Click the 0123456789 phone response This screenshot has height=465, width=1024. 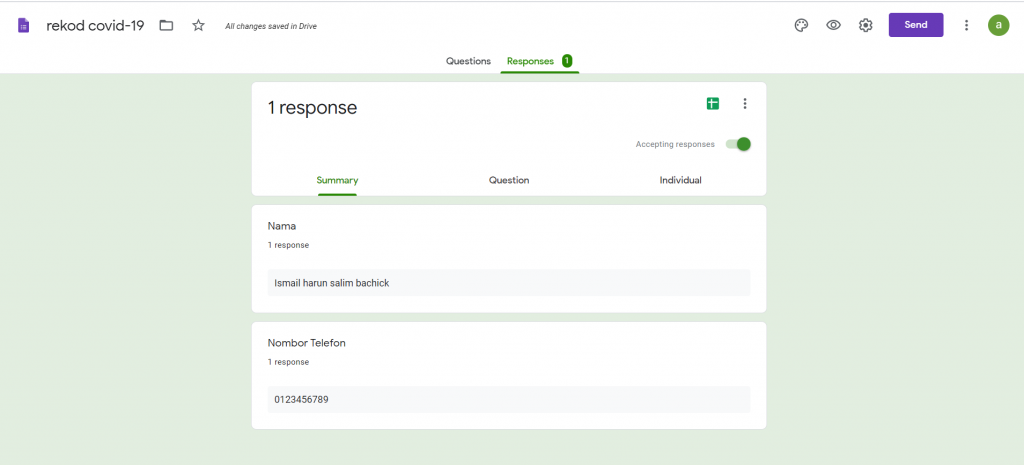301,400
